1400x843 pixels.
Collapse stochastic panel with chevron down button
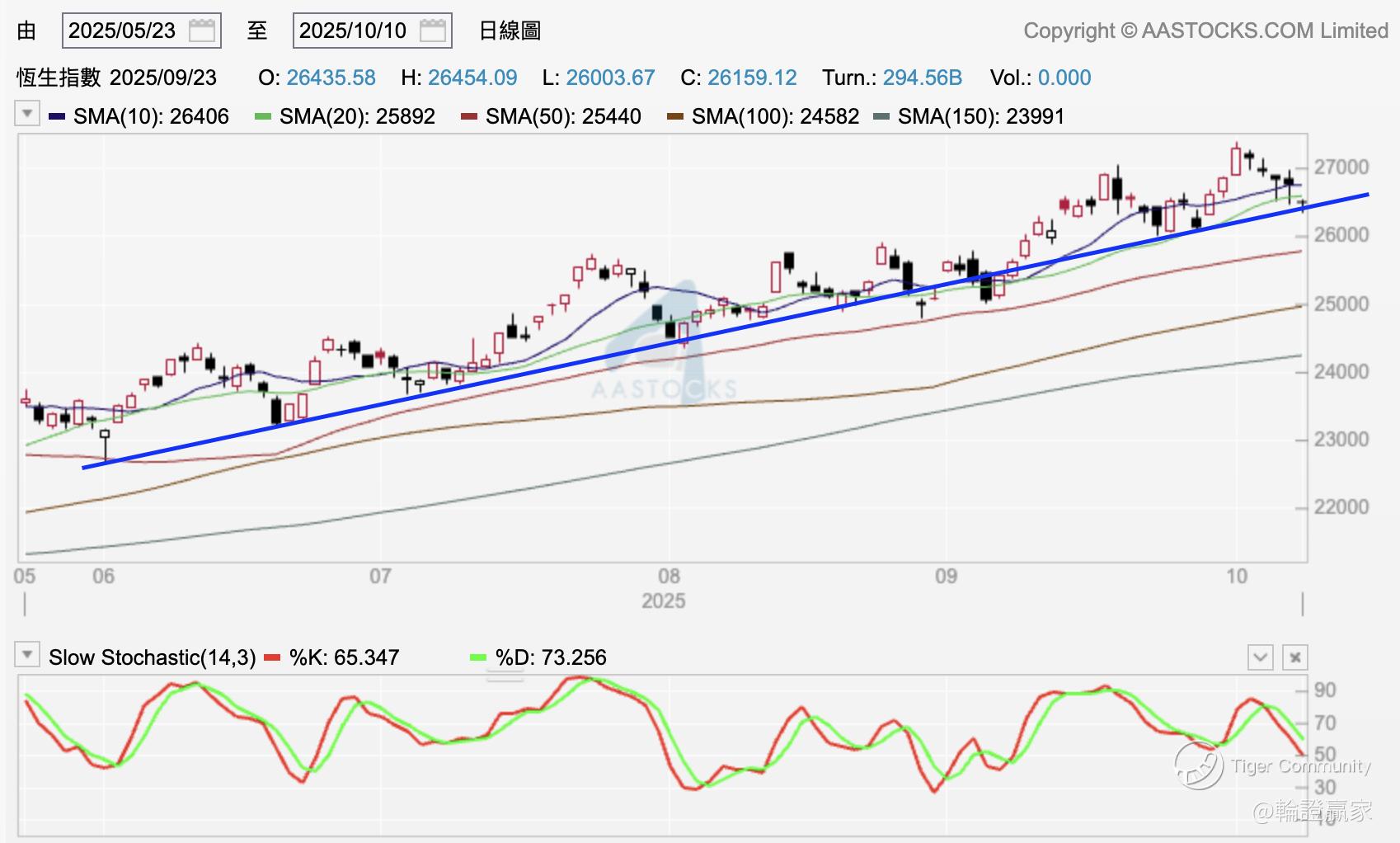click(1260, 657)
